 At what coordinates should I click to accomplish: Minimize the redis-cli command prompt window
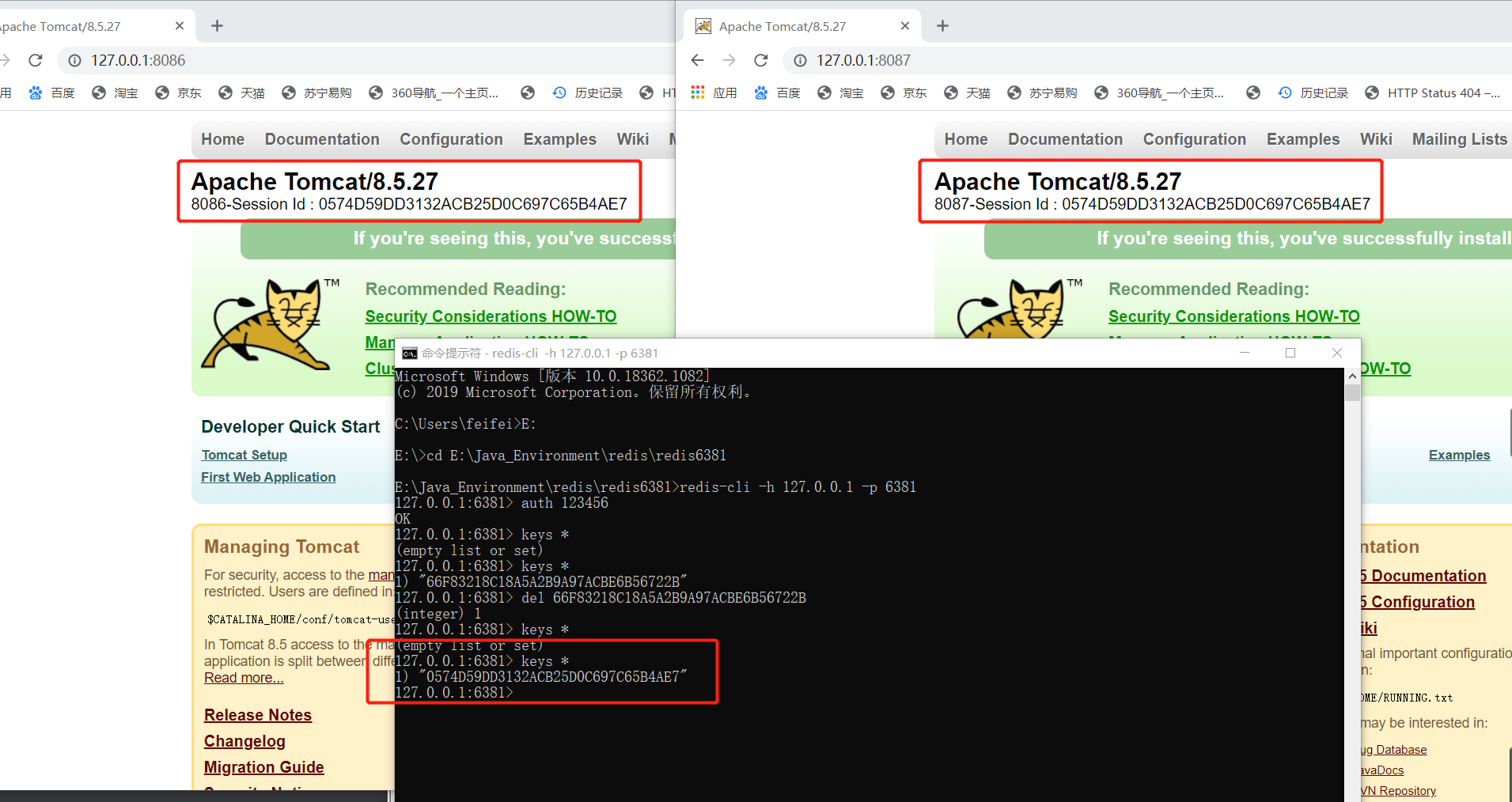(x=1245, y=353)
